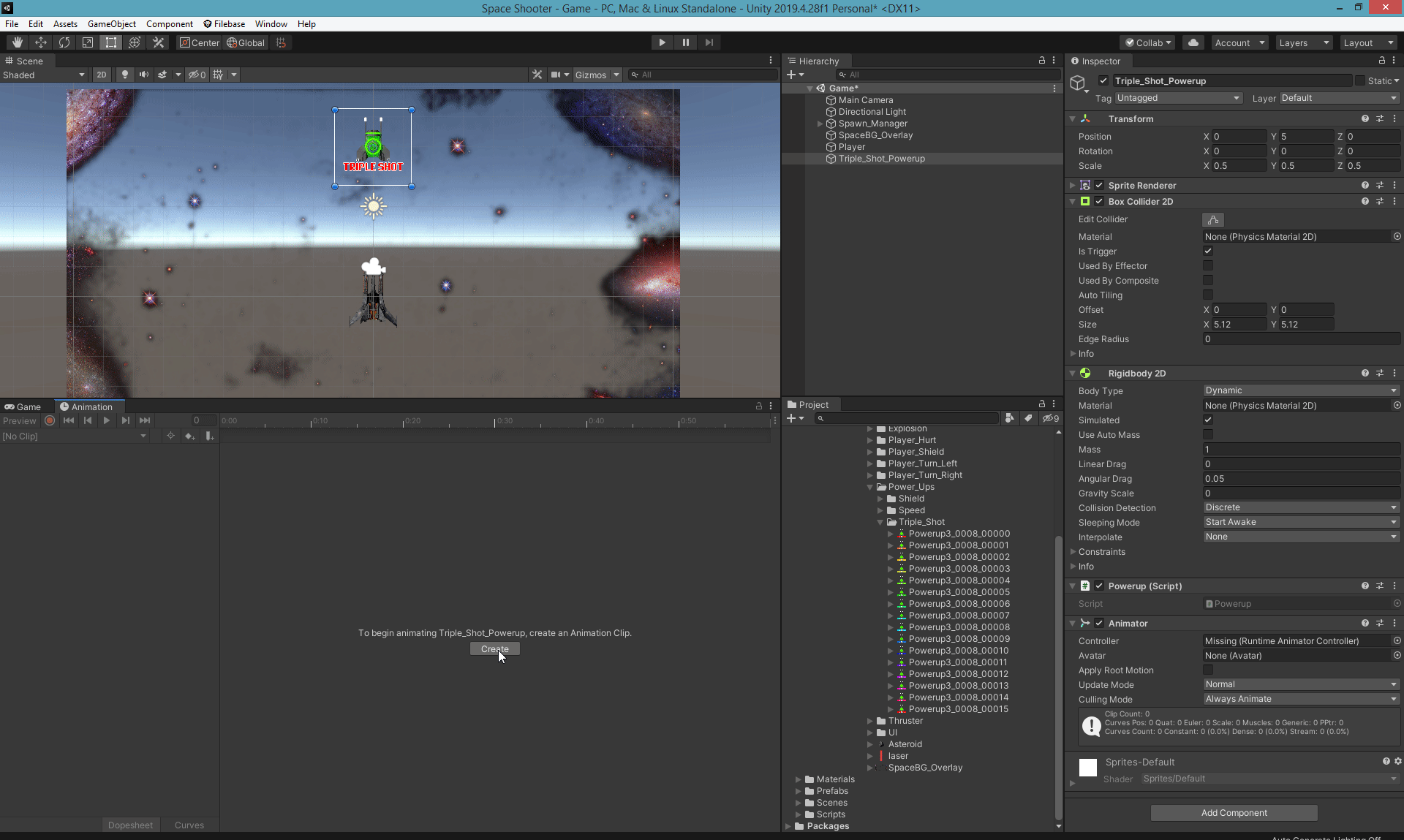Click the Create animation clip button
1404x840 pixels.
tap(494, 648)
